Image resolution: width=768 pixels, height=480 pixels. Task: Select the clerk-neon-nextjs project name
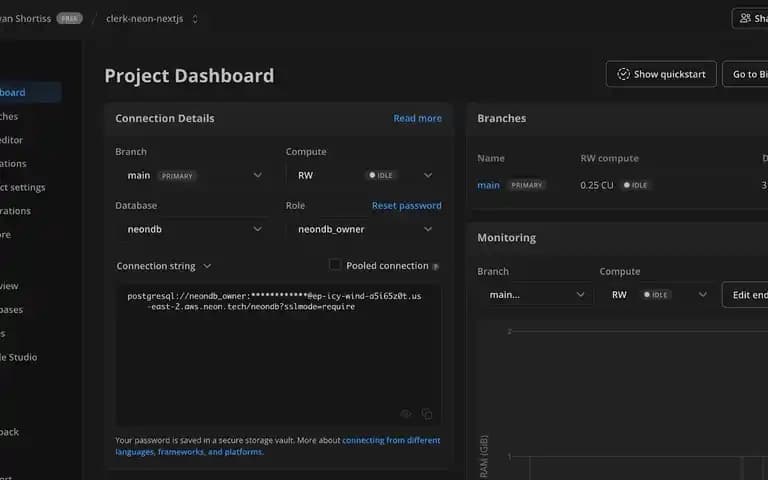pos(144,19)
